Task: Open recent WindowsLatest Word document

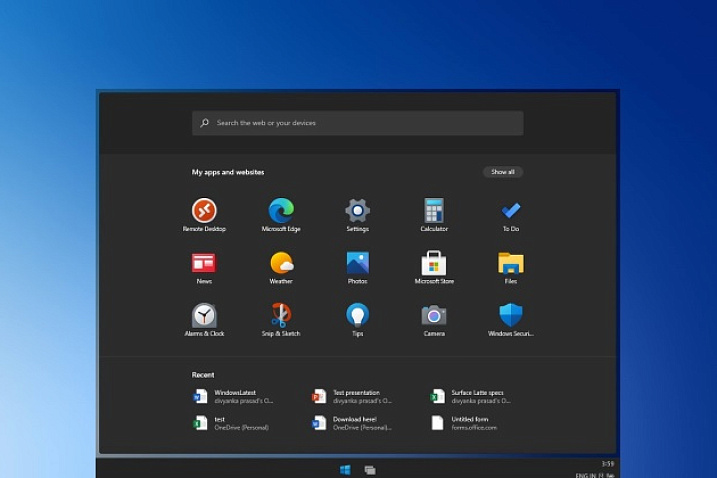Action: coord(233,396)
